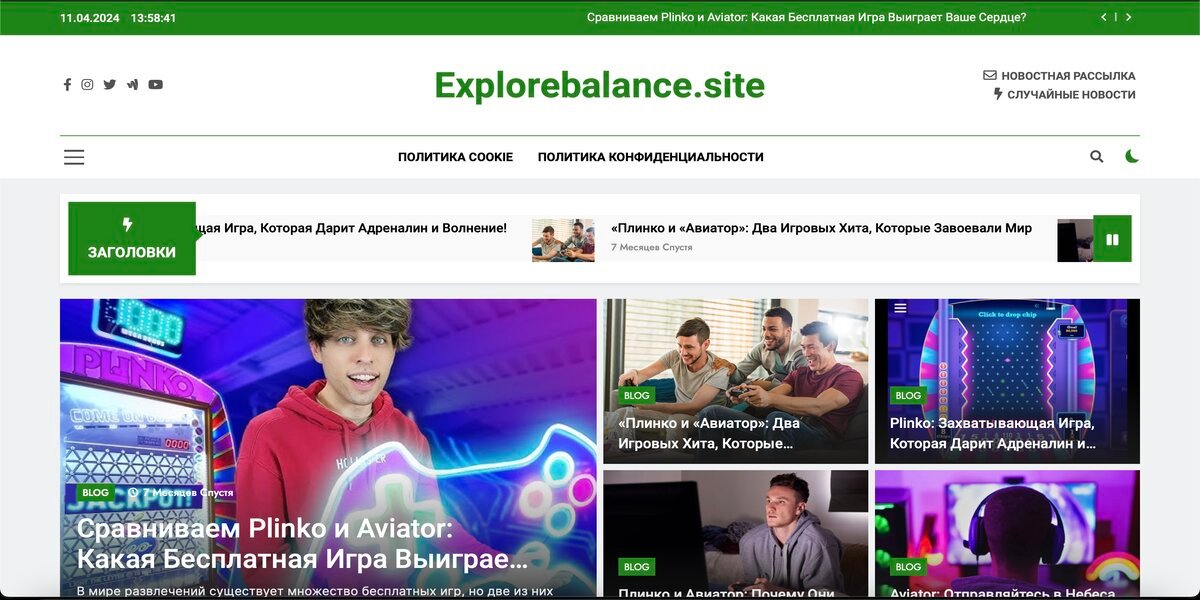Open the Telegram social icon
The width and height of the screenshot is (1200, 600).
click(x=132, y=84)
